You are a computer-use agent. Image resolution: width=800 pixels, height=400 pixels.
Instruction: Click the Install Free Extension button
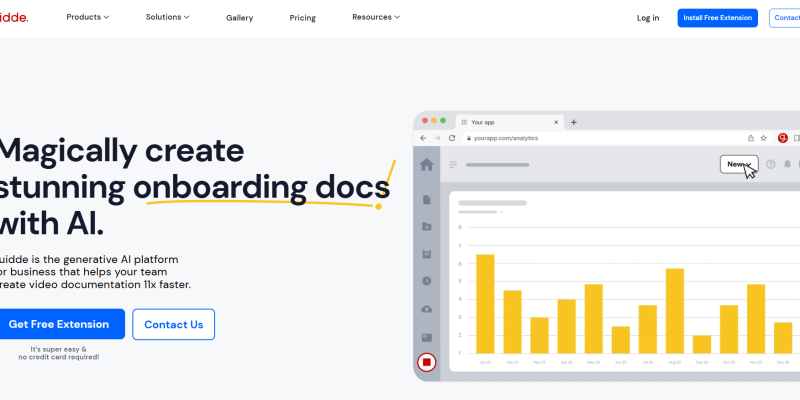pos(717,18)
